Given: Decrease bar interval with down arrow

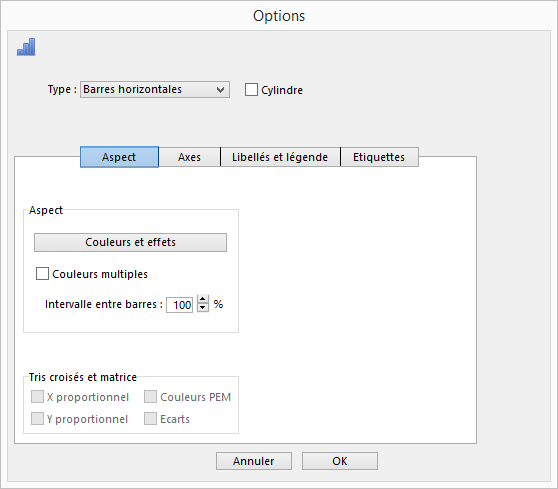Looking at the screenshot, I should click(x=202, y=308).
